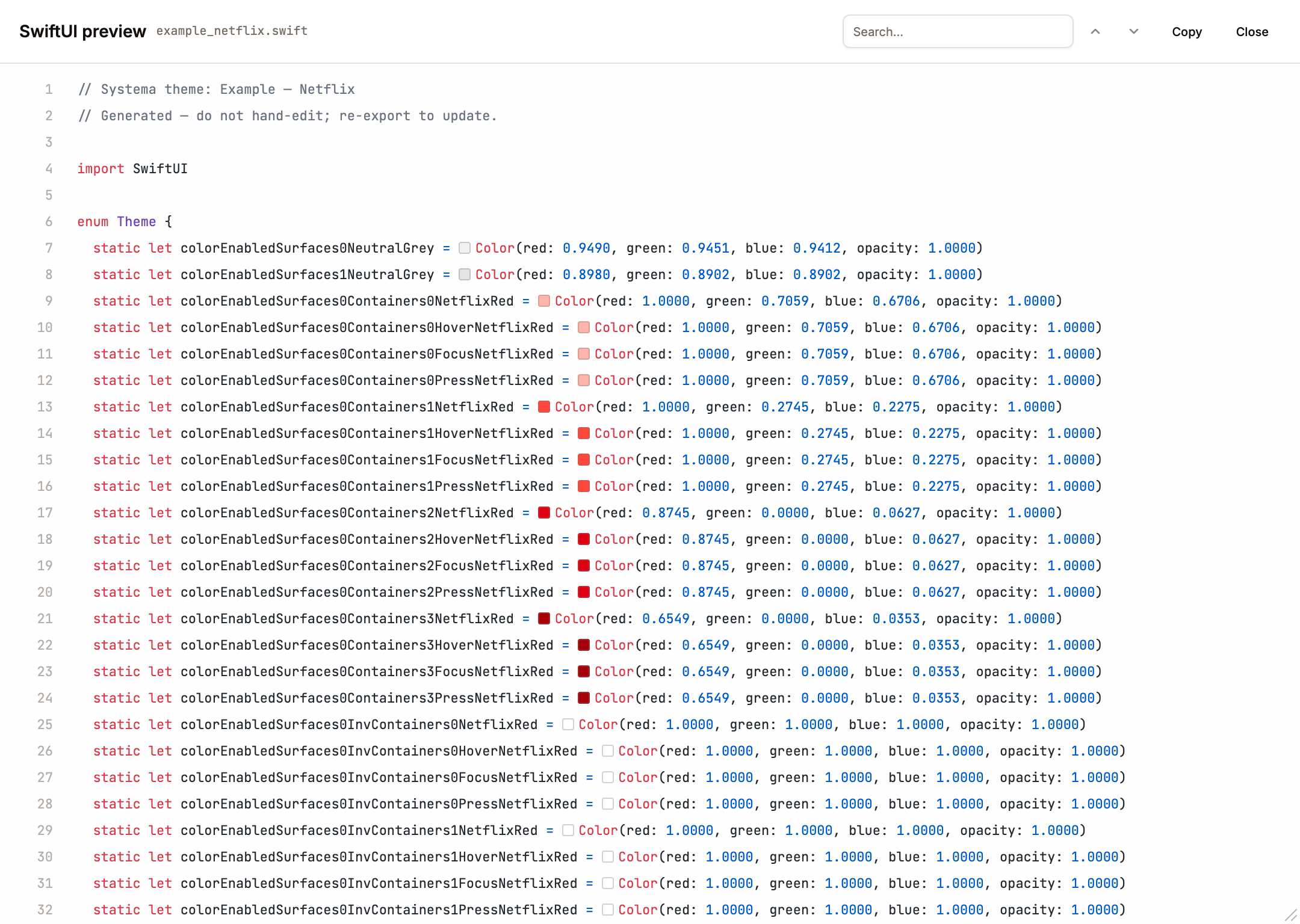Click swatch for colorEnabledSurfaces0Containers3FocusNetflixRed

pyautogui.click(x=584, y=671)
